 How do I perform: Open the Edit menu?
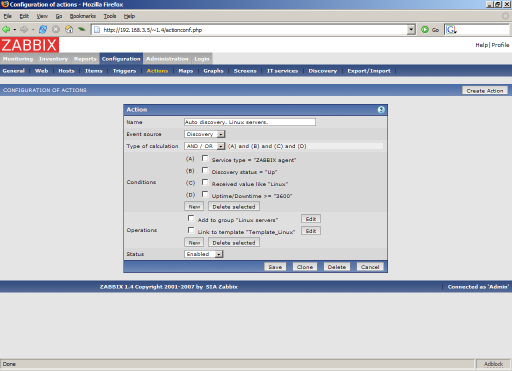pos(24,16)
